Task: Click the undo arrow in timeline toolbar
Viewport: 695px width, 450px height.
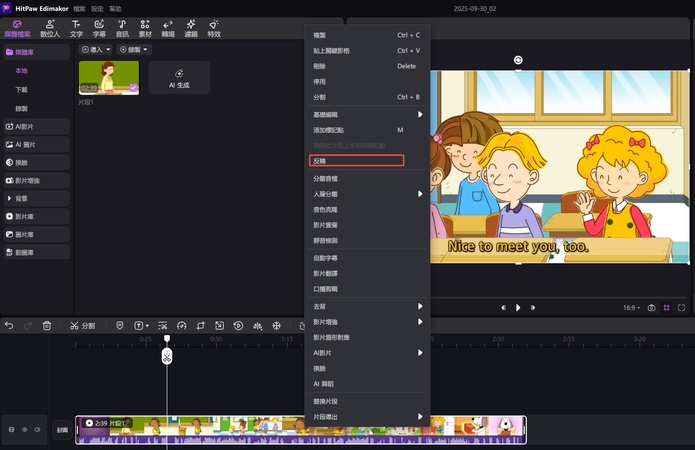Action: pos(10,326)
